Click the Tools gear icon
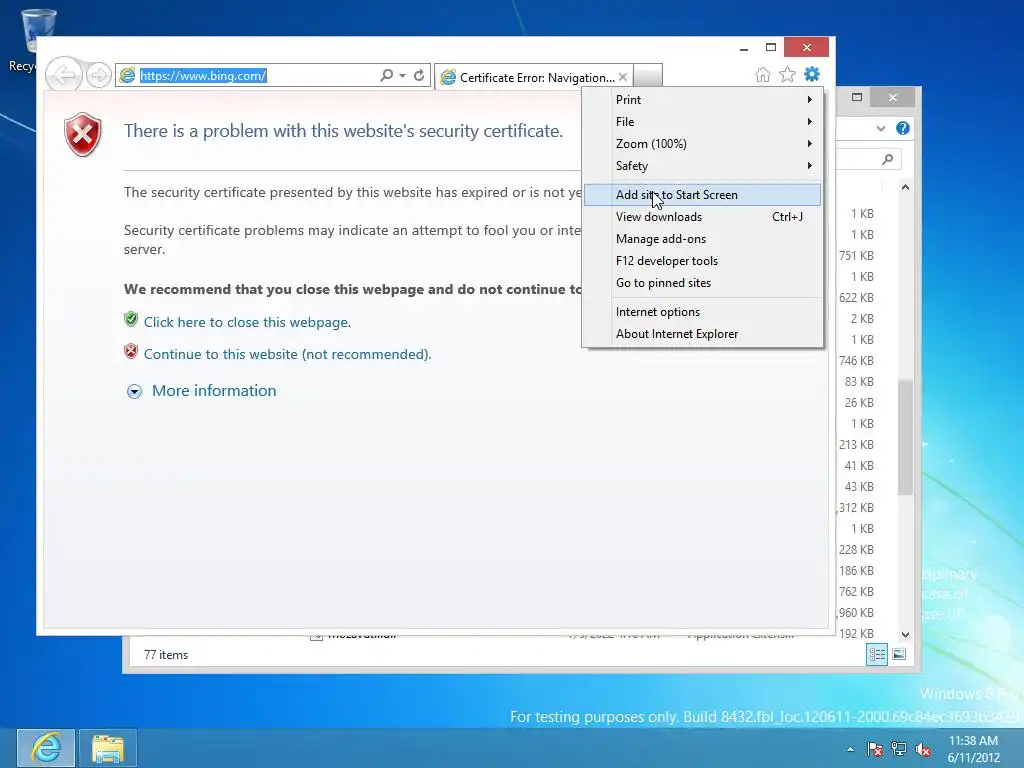This screenshot has width=1024, height=768. (812, 74)
